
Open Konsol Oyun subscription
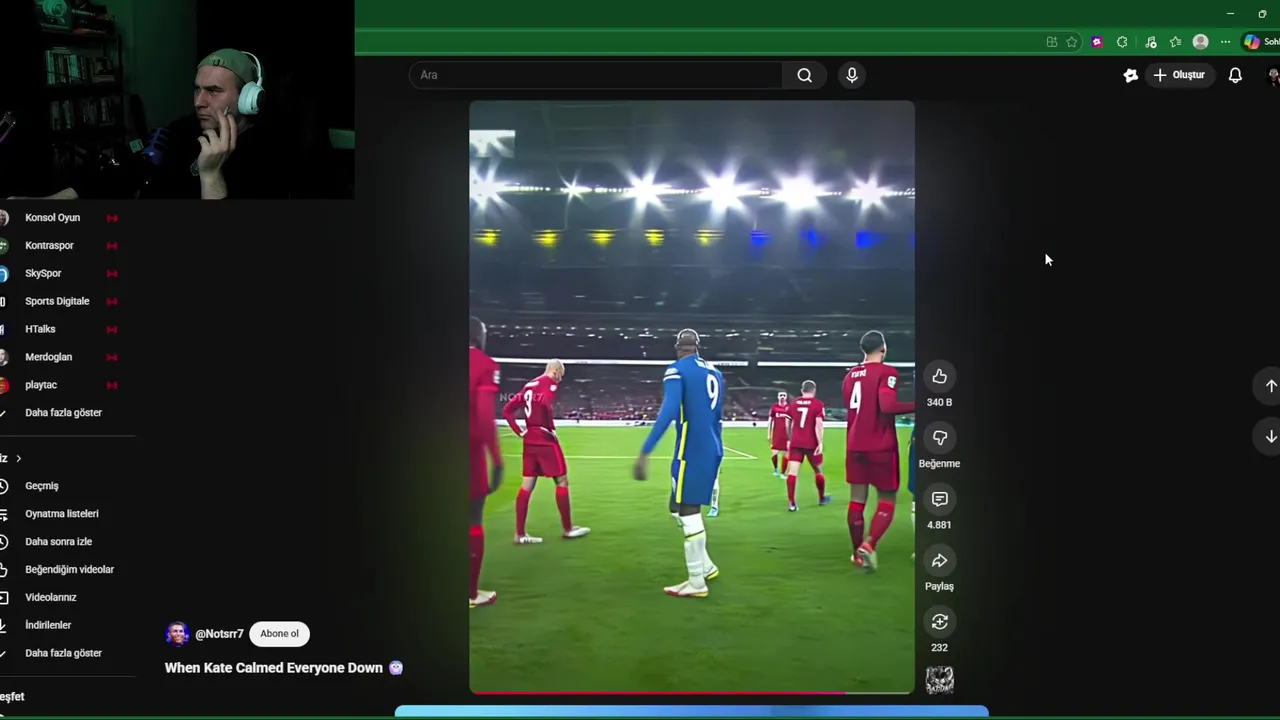click(x=52, y=217)
